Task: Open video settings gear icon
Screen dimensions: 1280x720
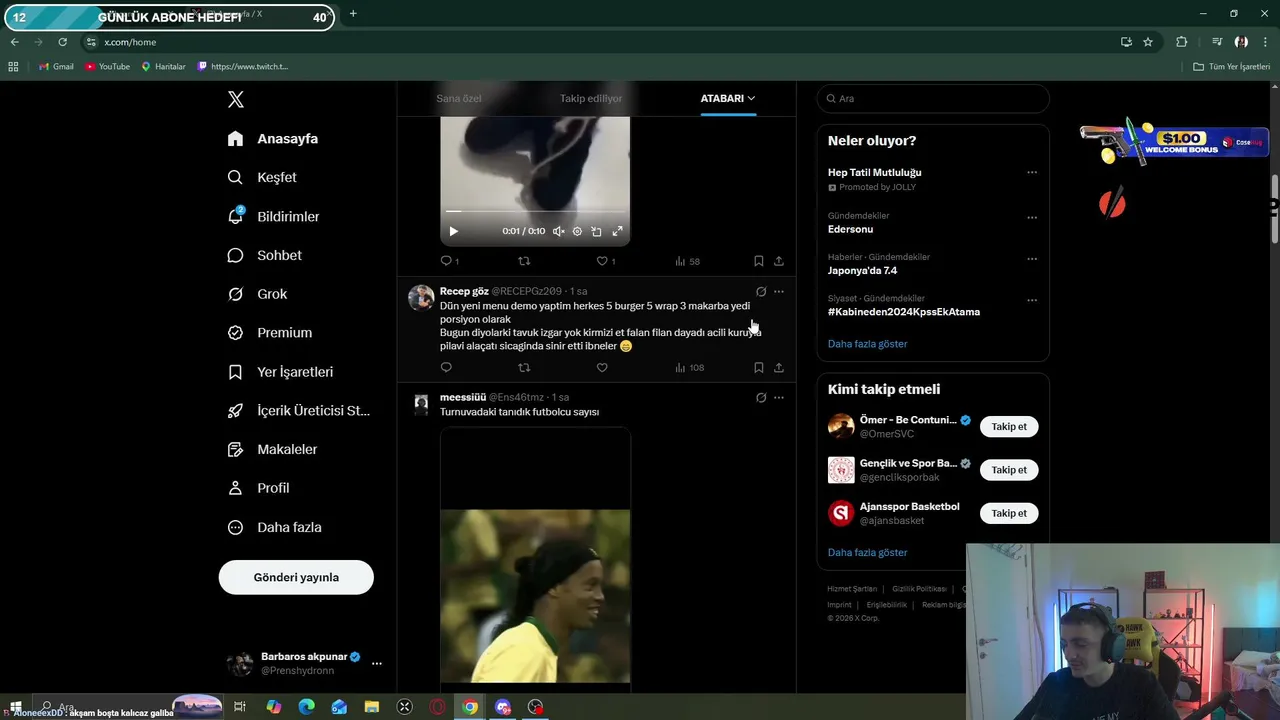Action: coord(577,231)
